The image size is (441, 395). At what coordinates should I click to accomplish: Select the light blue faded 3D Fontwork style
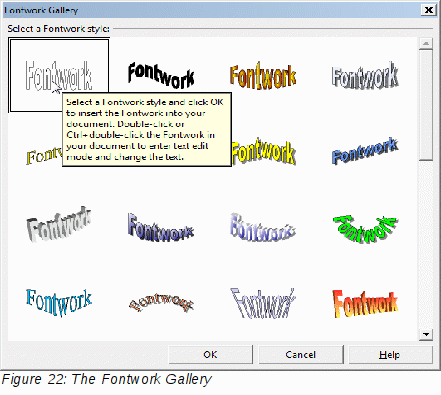pyautogui.click(x=263, y=227)
